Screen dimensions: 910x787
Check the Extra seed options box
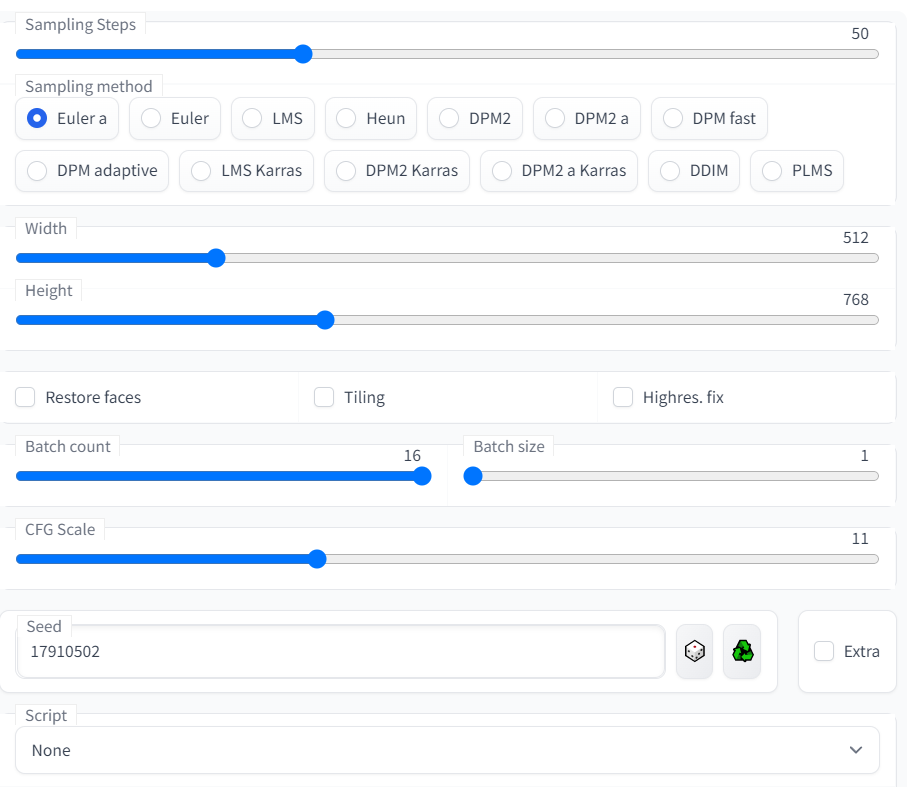click(x=824, y=651)
